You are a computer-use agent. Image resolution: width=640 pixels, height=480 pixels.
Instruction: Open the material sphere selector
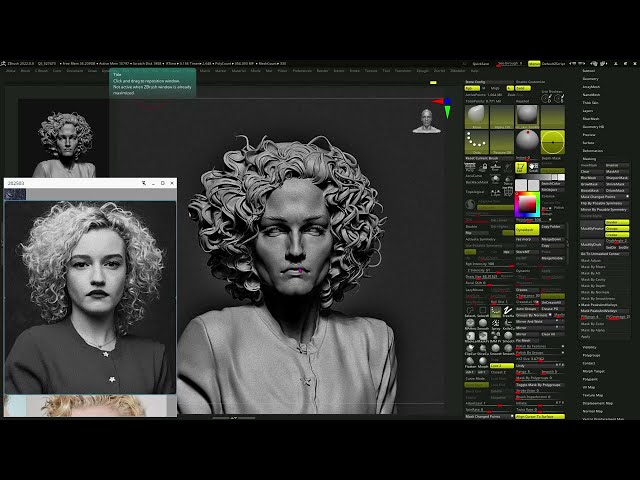tap(527, 117)
